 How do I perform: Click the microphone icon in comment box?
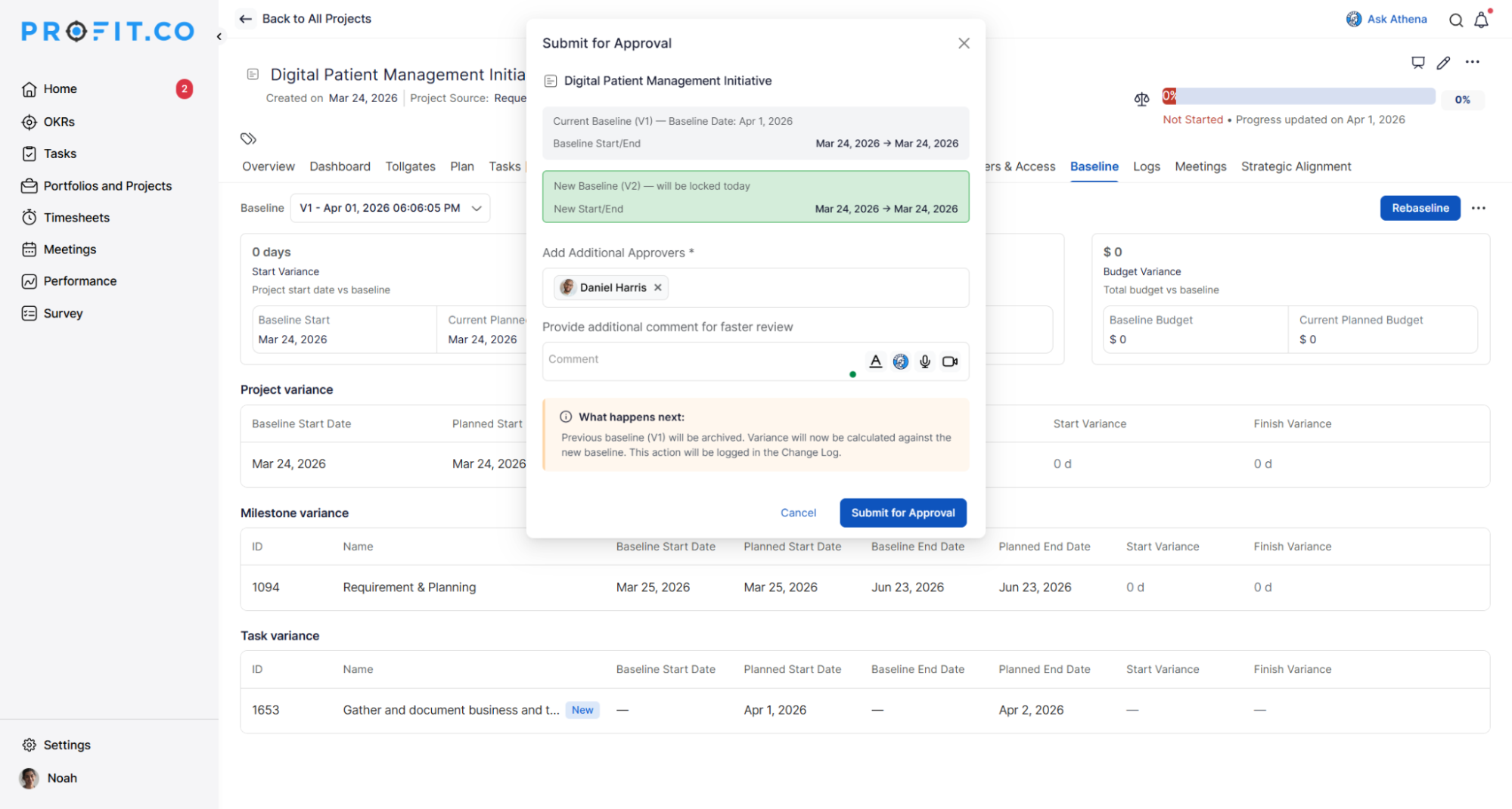(x=924, y=361)
